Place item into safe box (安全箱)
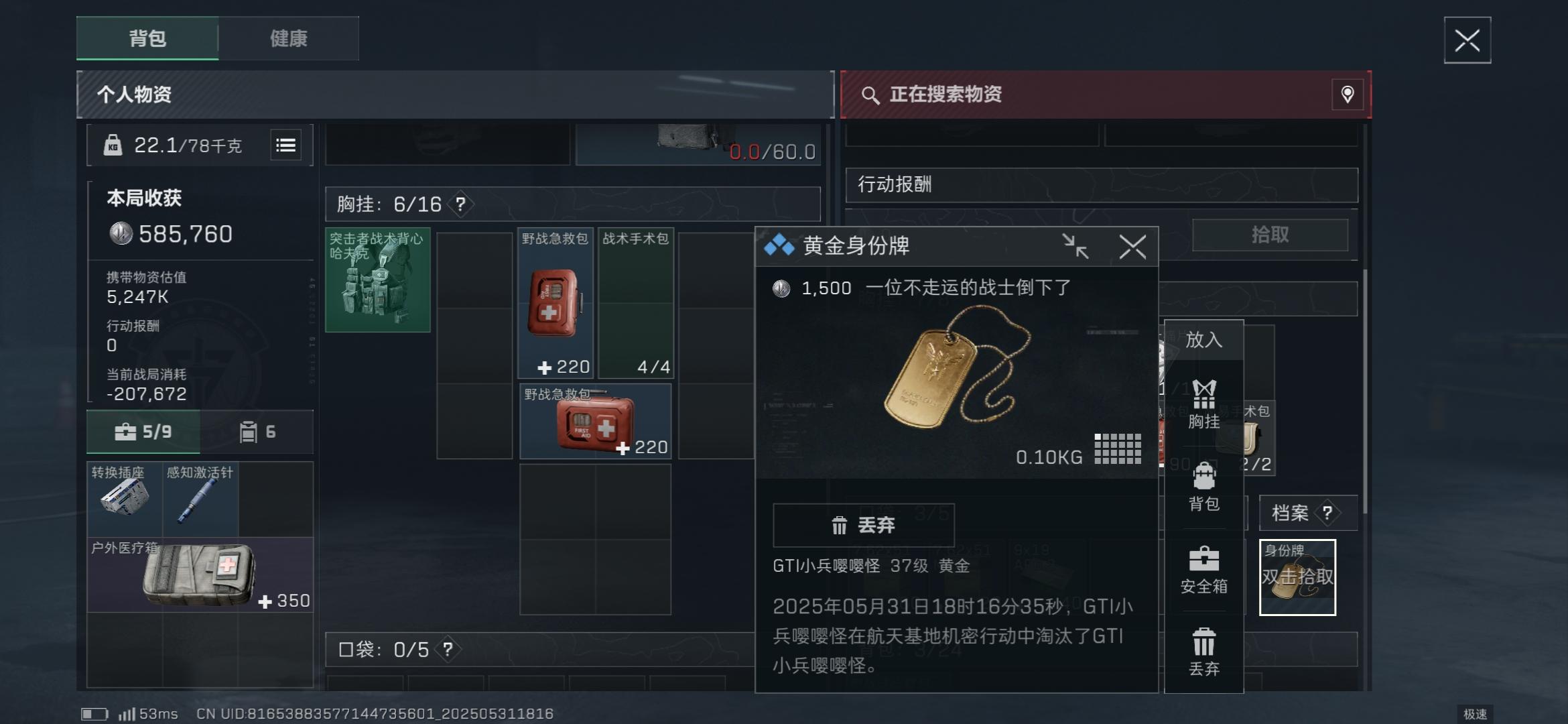The image size is (1568, 724). click(x=1203, y=570)
